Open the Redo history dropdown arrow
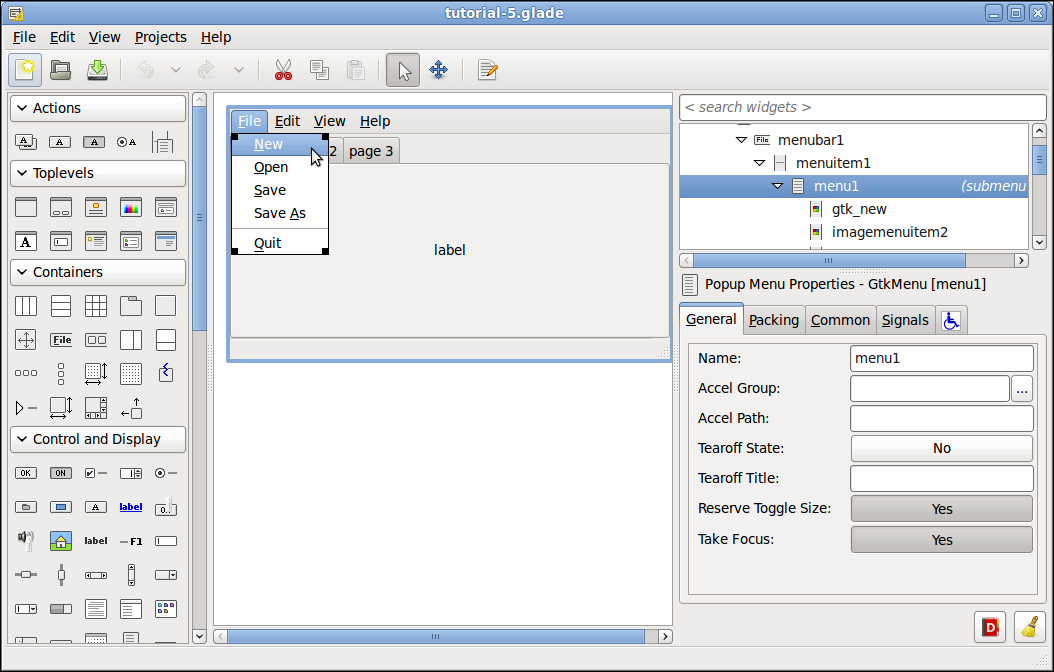 (239, 70)
